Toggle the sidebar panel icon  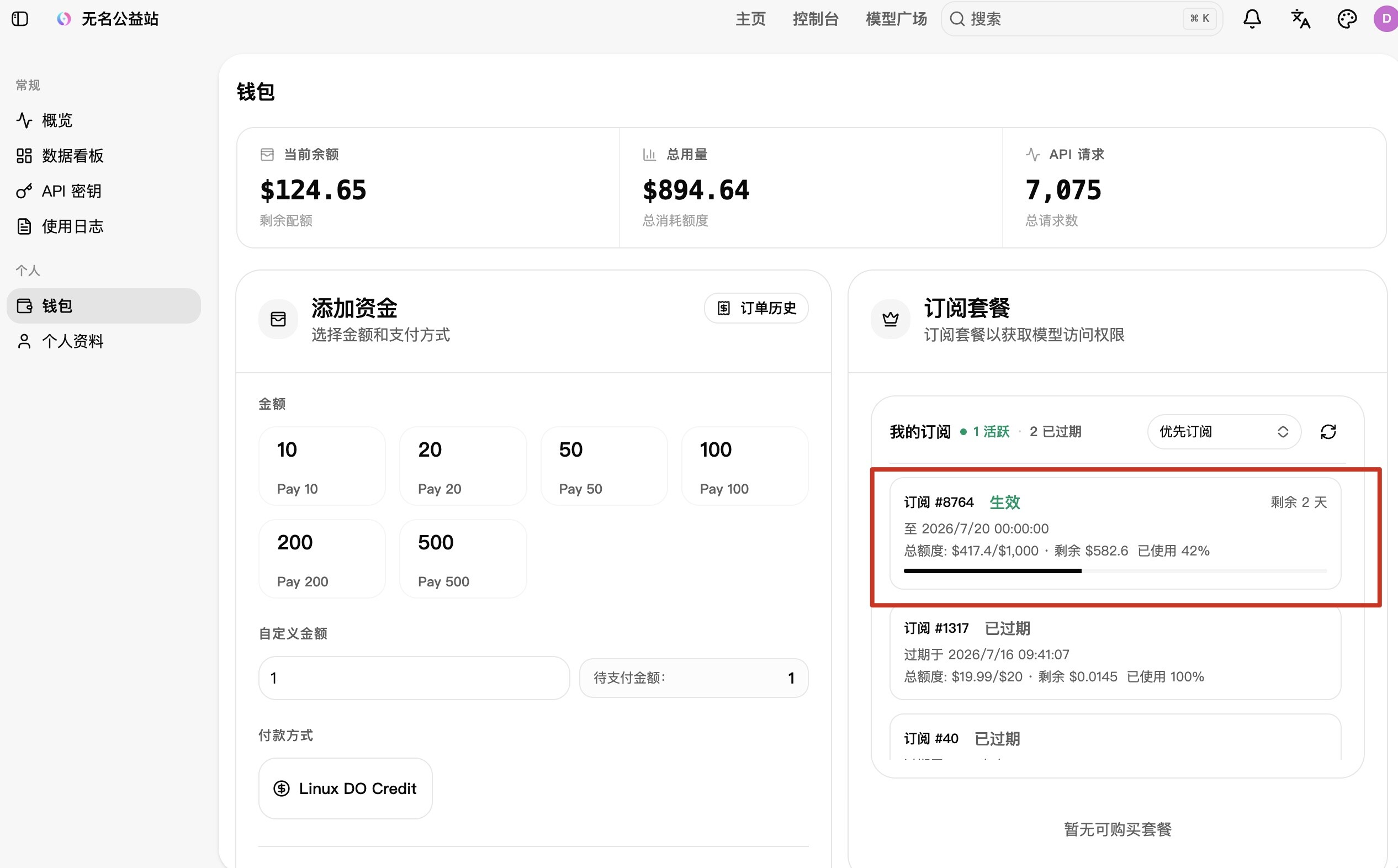(x=20, y=19)
